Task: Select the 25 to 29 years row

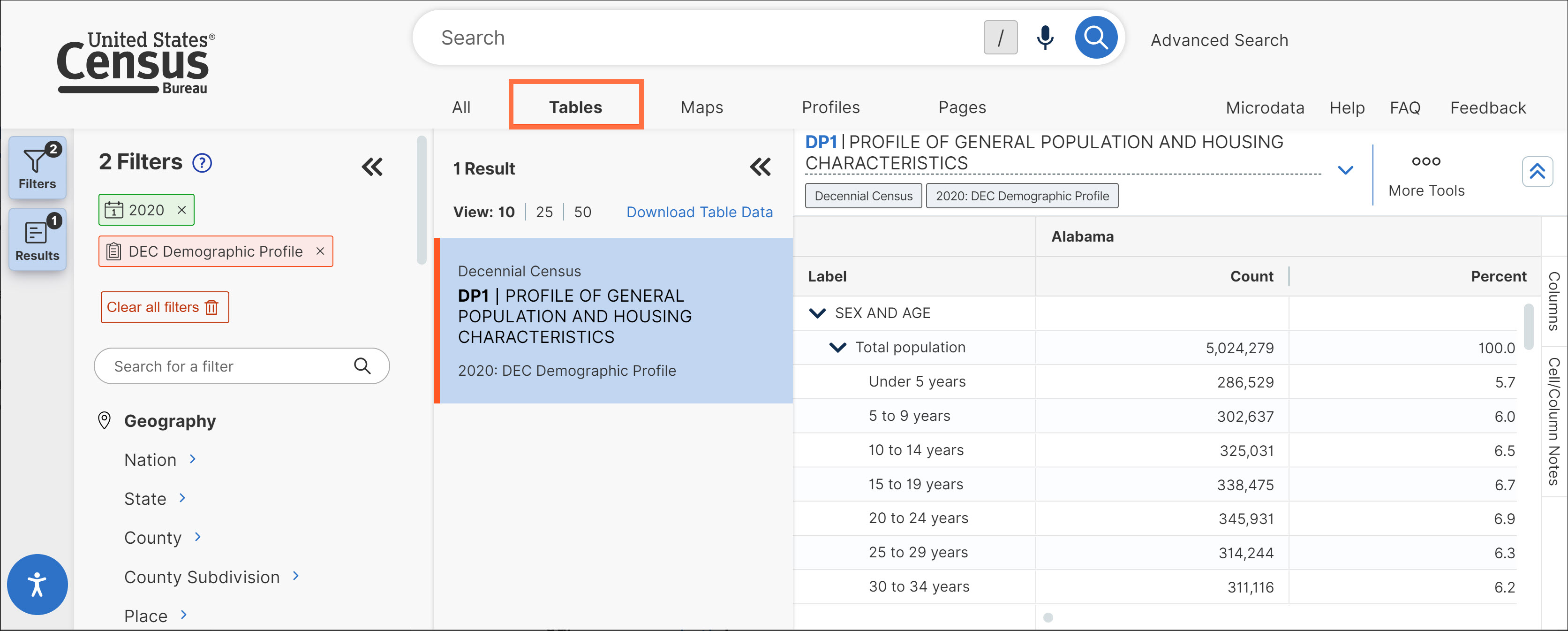Action: 1155,553
